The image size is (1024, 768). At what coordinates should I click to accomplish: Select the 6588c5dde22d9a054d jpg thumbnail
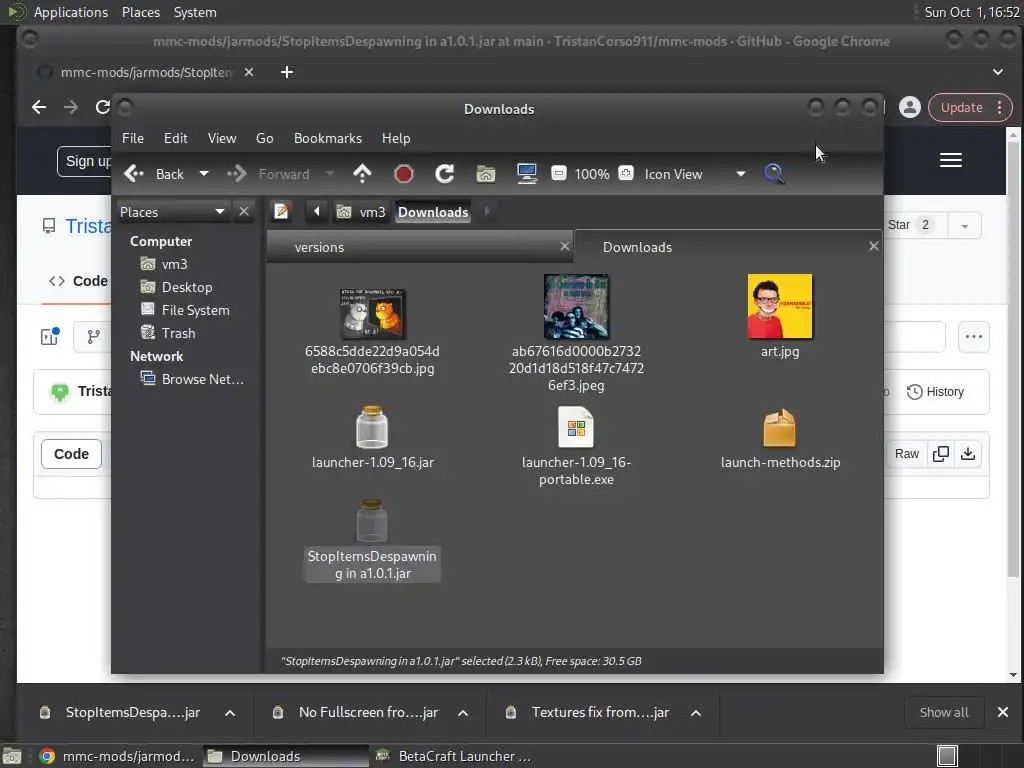(372, 313)
